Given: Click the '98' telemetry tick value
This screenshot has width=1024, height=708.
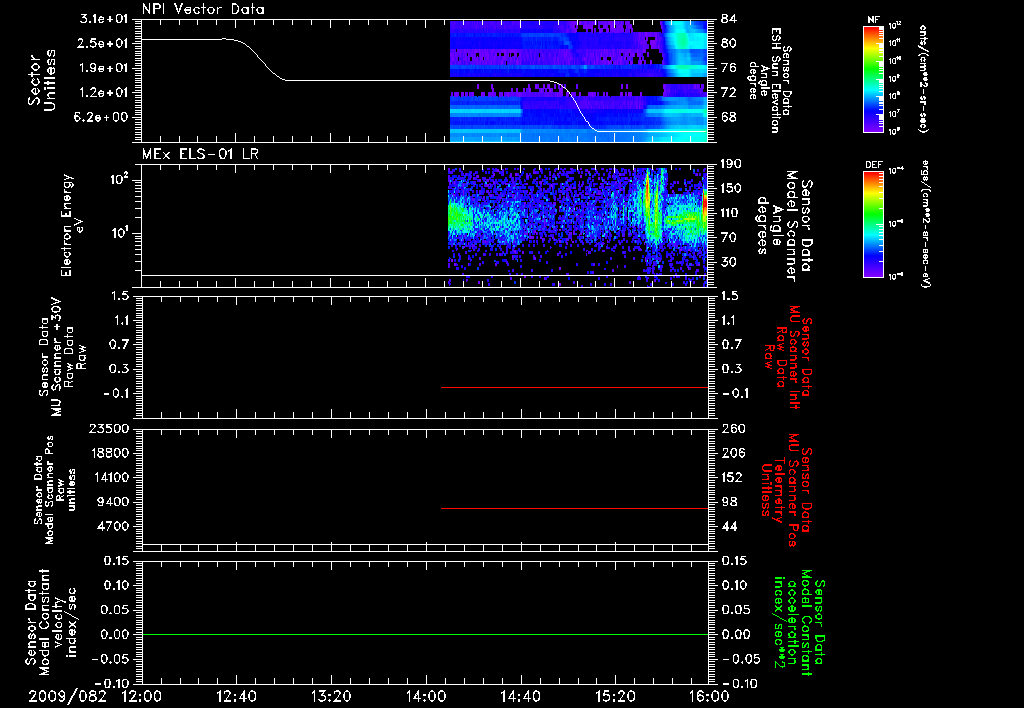Looking at the screenshot, I should (x=729, y=502).
